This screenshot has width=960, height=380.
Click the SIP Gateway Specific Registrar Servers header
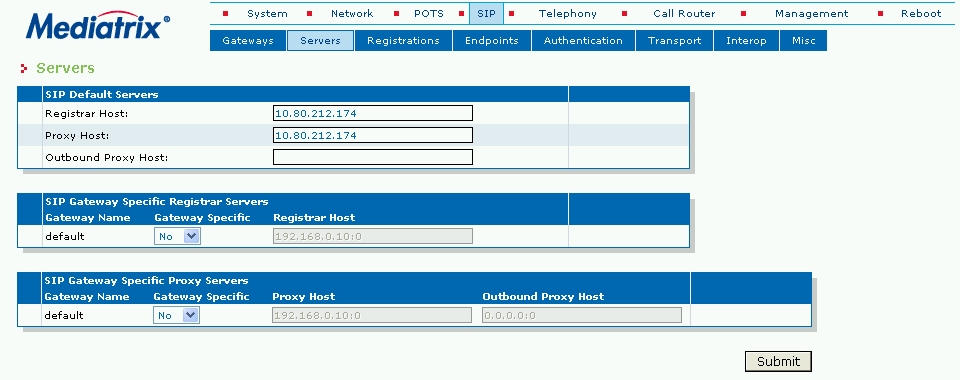(157, 201)
